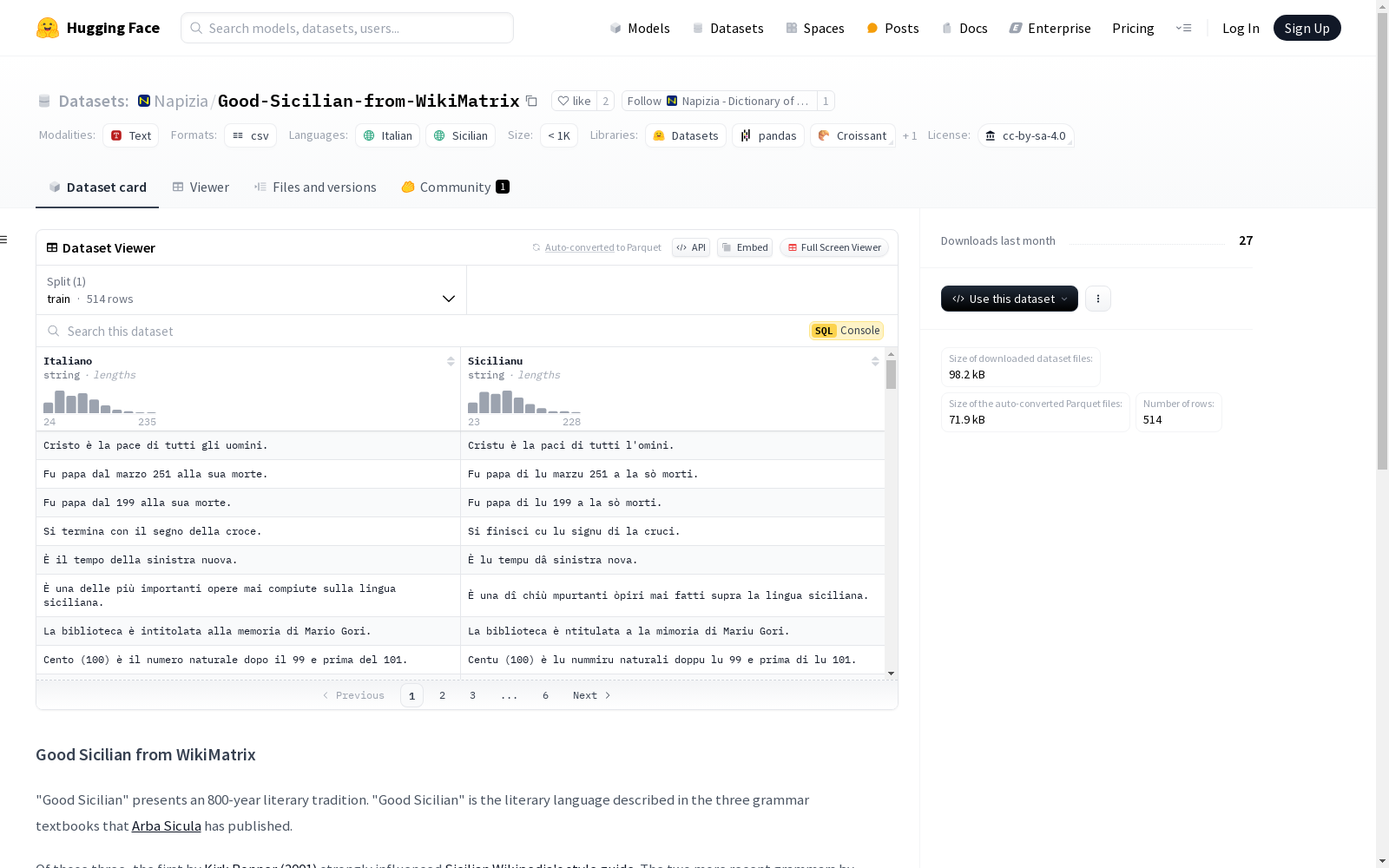Filter by the Text modality tag
Viewport: 1389px width, 868px height.
[130, 135]
